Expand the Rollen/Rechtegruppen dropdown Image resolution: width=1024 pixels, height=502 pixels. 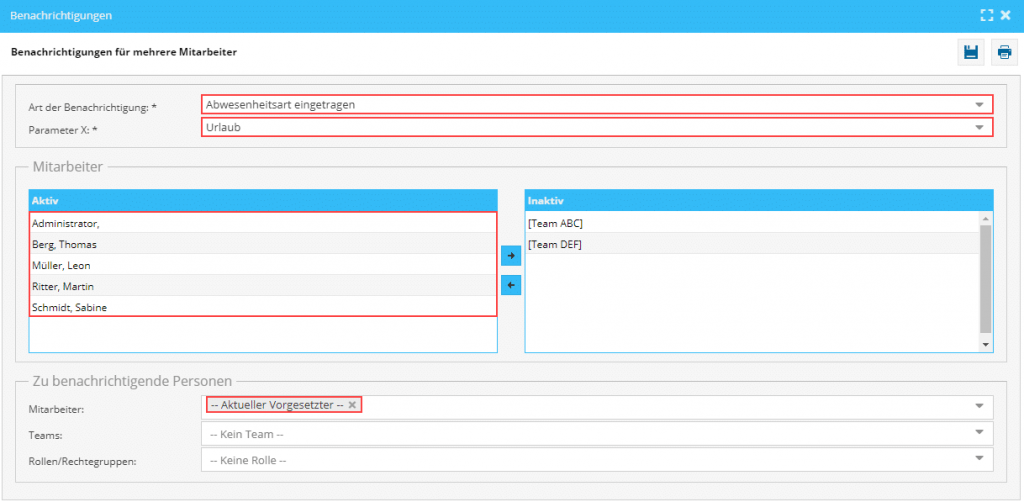[x=980, y=459]
